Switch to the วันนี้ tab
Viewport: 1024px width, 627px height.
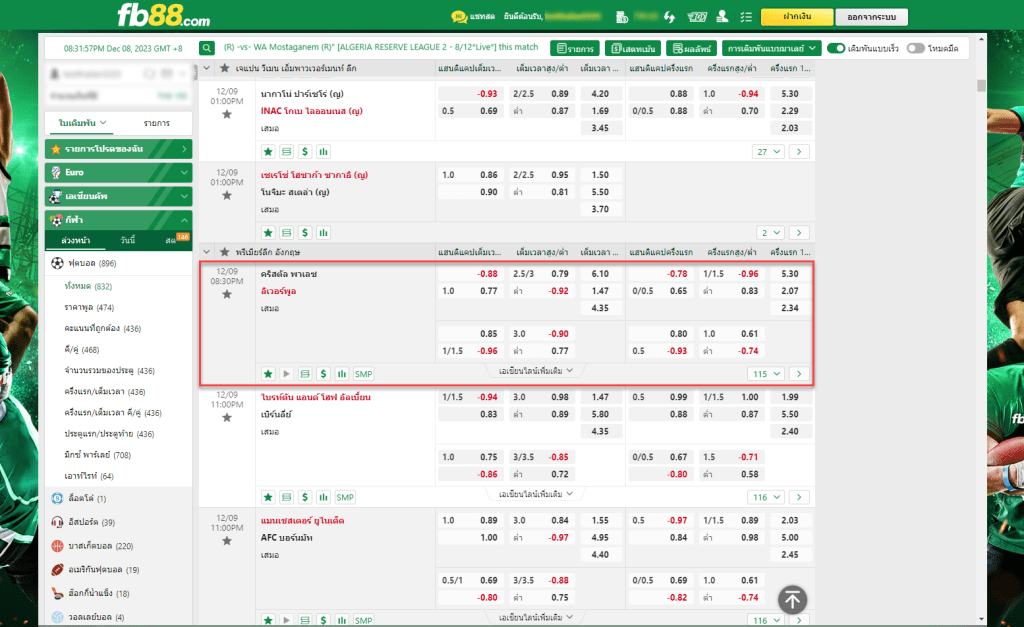pyautogui.click(x=128, y=240)
